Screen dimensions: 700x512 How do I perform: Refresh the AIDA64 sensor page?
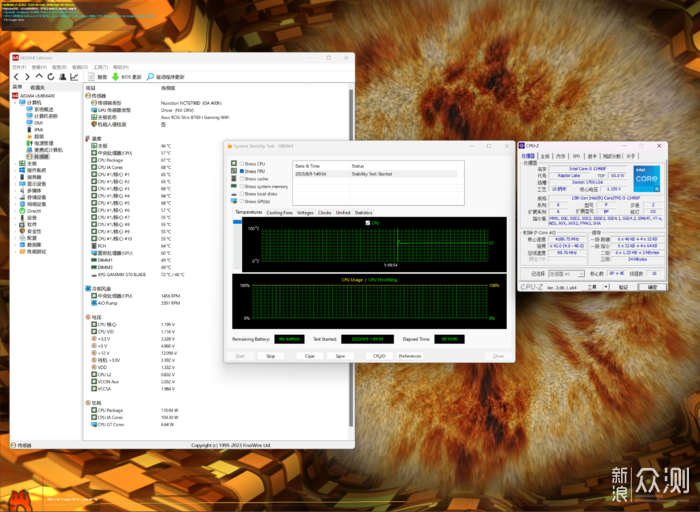point(50,77)
